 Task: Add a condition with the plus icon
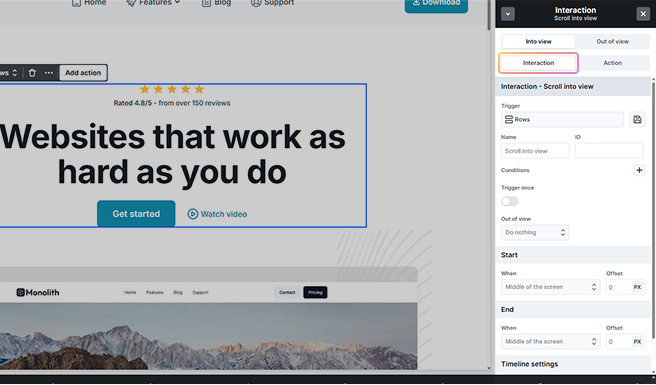639,170
